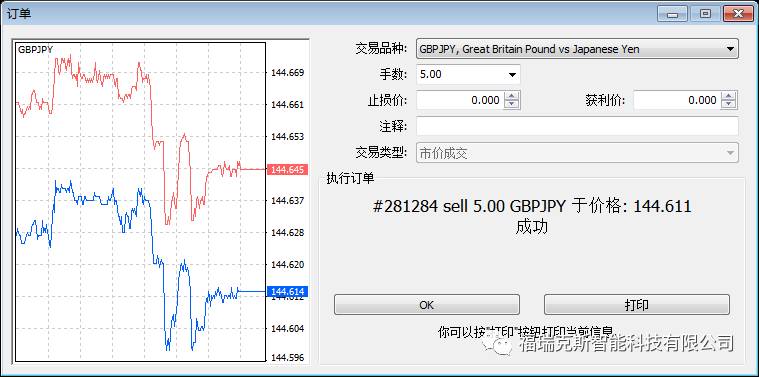Click the red 144.645 ask price label
The height and width of the screenshot is (377, 759).
click(288, 170)
